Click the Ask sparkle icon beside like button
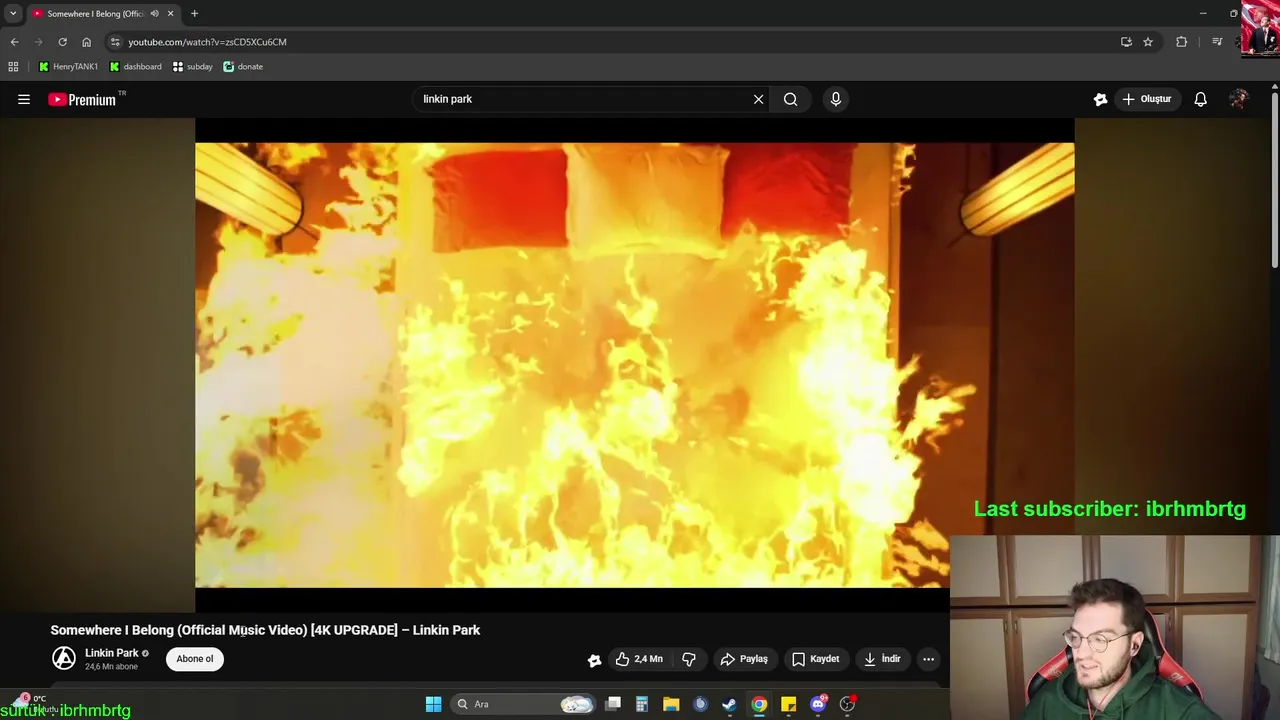This screenshot has width=1280, height=720. click(594, 659)
